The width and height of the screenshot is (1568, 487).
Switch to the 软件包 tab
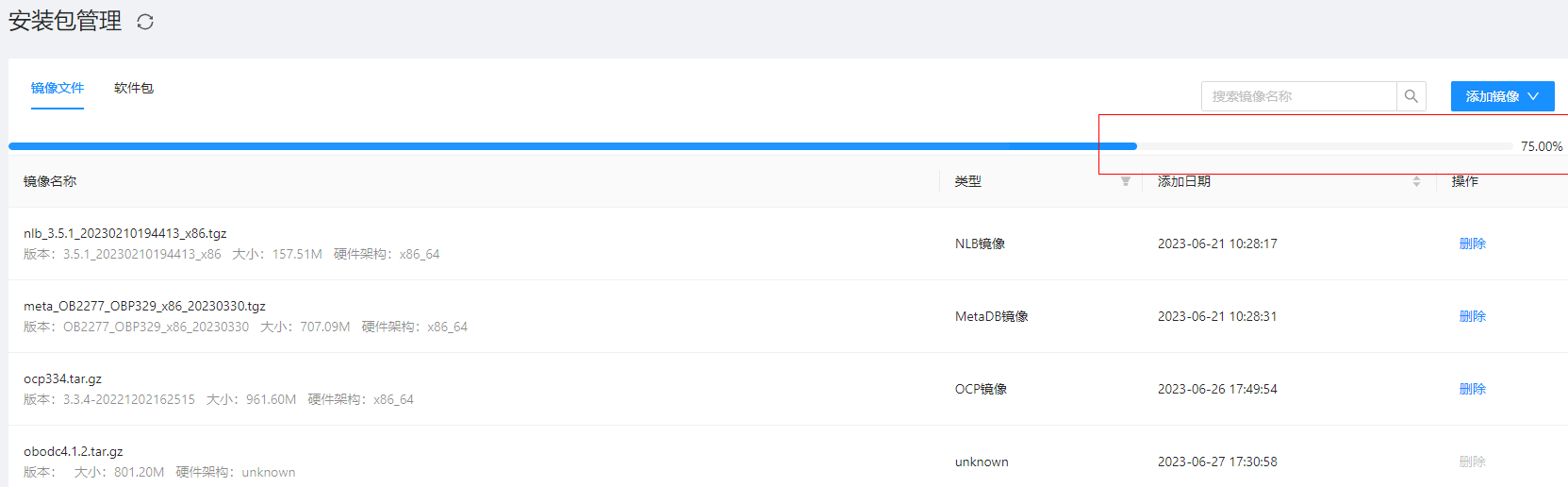[134, 88]
